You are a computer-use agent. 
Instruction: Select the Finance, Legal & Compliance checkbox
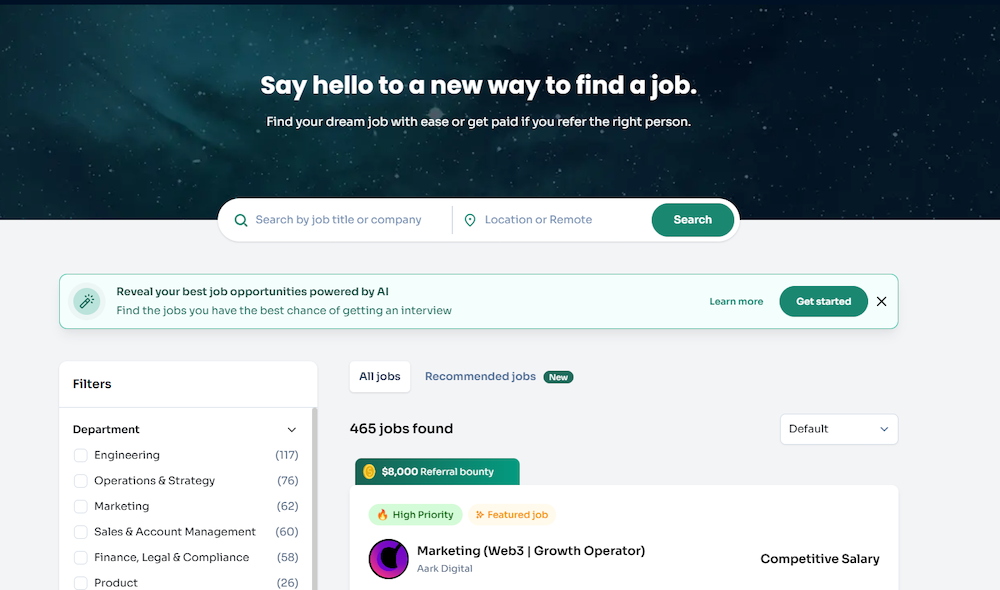tap(80, 557)
